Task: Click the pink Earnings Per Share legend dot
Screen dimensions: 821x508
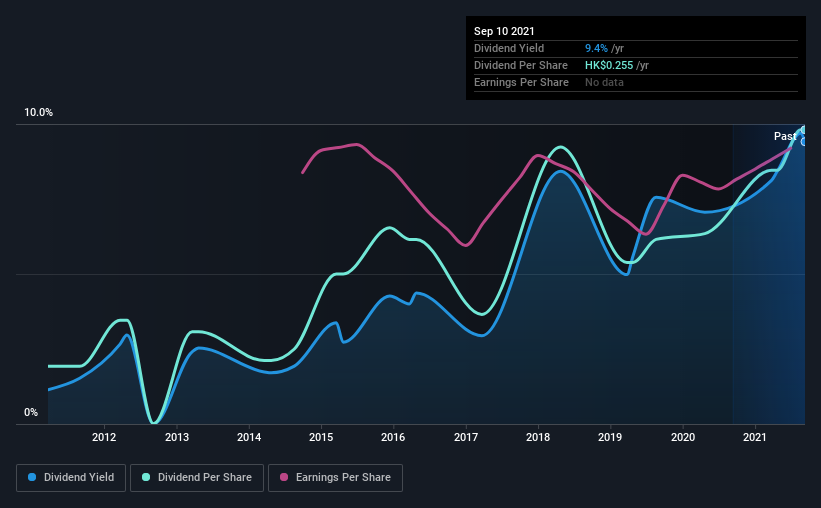Action: pyautogui.click(x=284, y=477)
